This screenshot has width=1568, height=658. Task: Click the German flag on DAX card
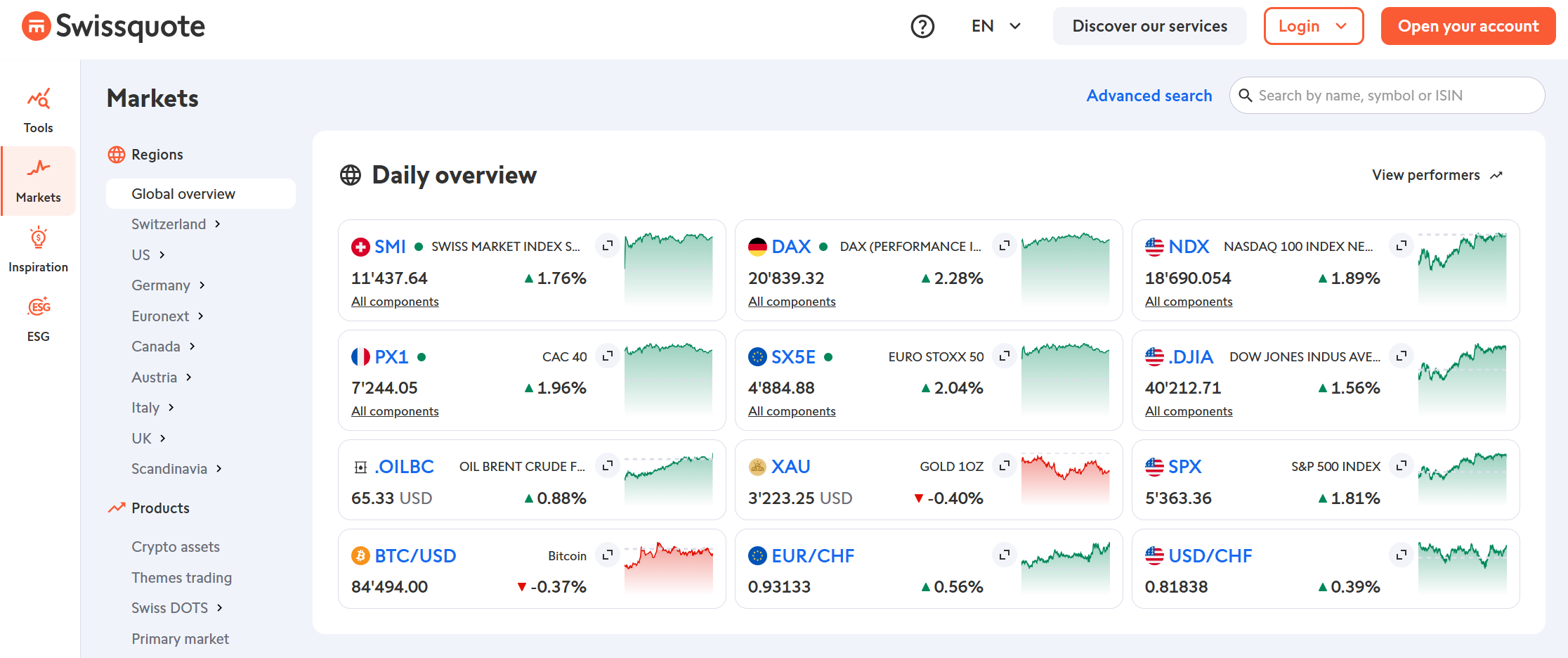pyautogui.click(x=757, y=247)
